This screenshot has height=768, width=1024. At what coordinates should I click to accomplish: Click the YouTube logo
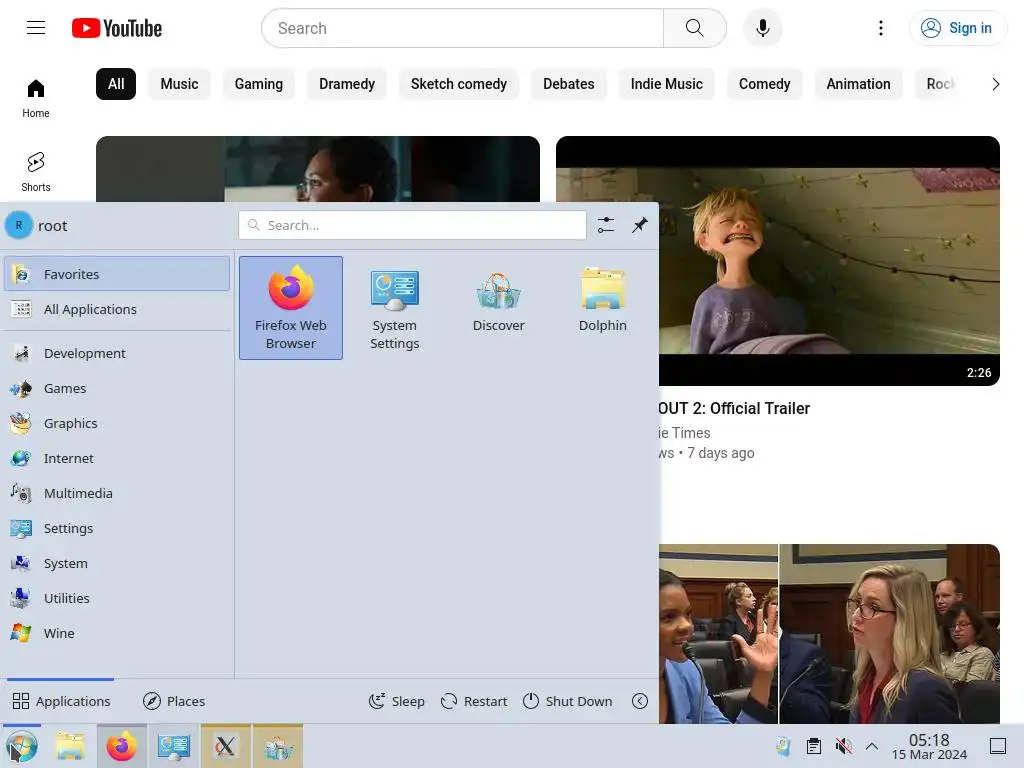tap(117, 28)
